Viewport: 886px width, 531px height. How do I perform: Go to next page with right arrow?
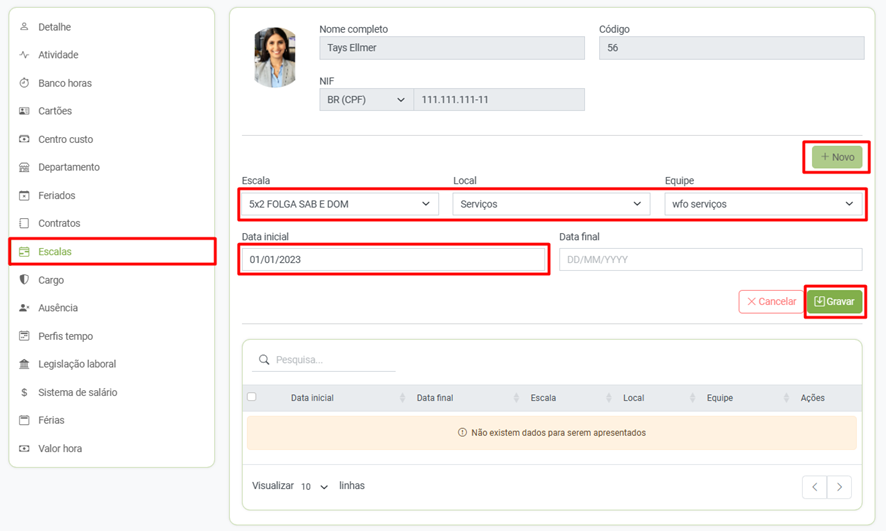839,487
